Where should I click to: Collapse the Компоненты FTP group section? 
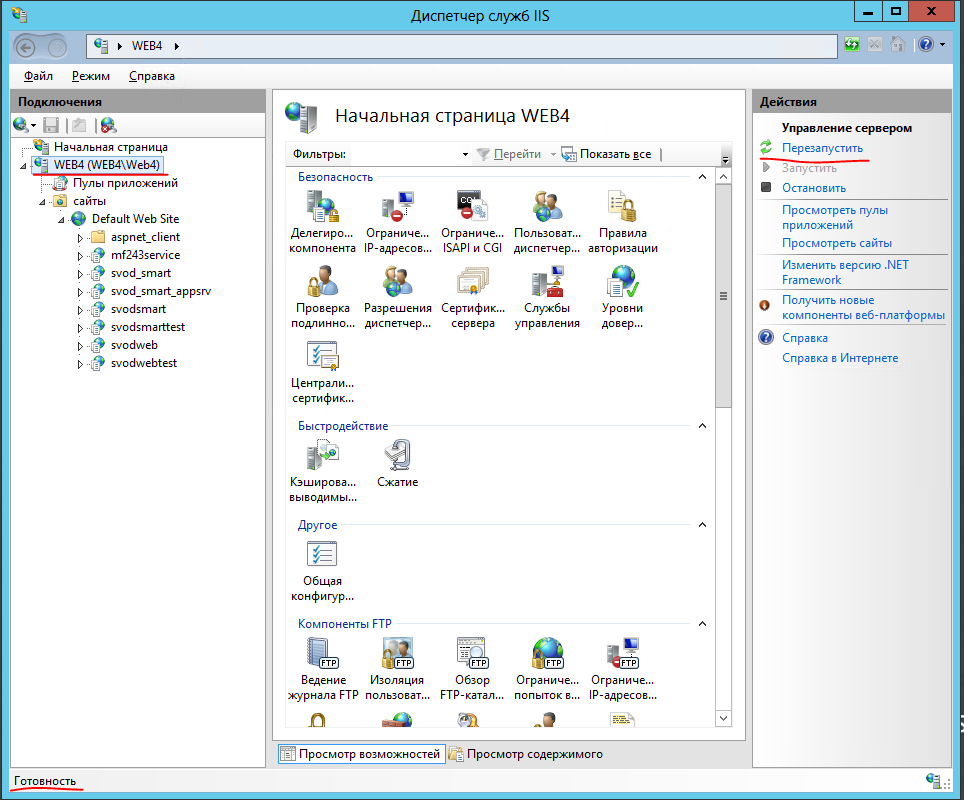coord(702,624)
